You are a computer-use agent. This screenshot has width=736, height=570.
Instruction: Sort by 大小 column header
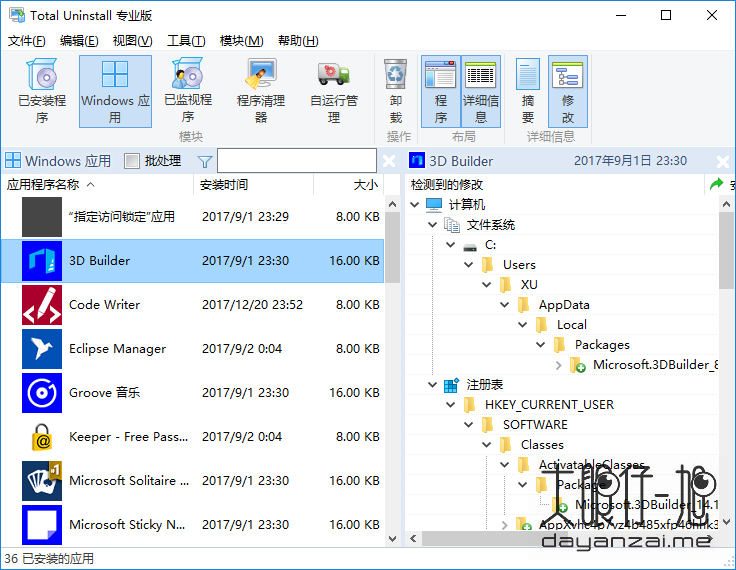click(348, 185)
